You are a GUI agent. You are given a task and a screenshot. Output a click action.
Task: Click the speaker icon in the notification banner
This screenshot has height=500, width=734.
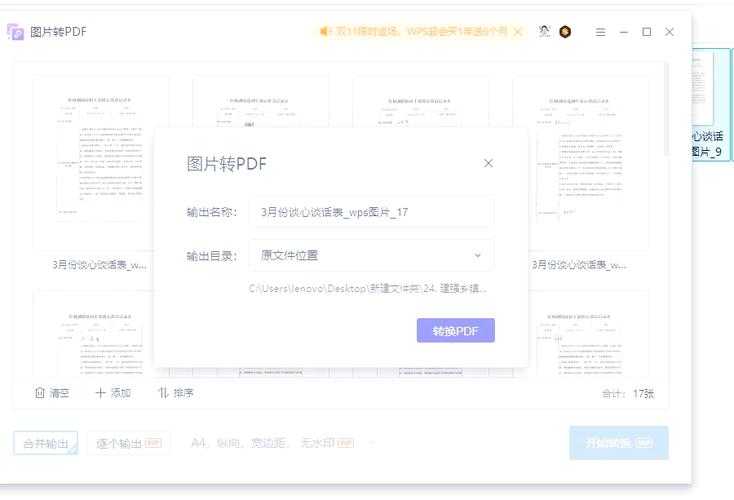point(324,31)
